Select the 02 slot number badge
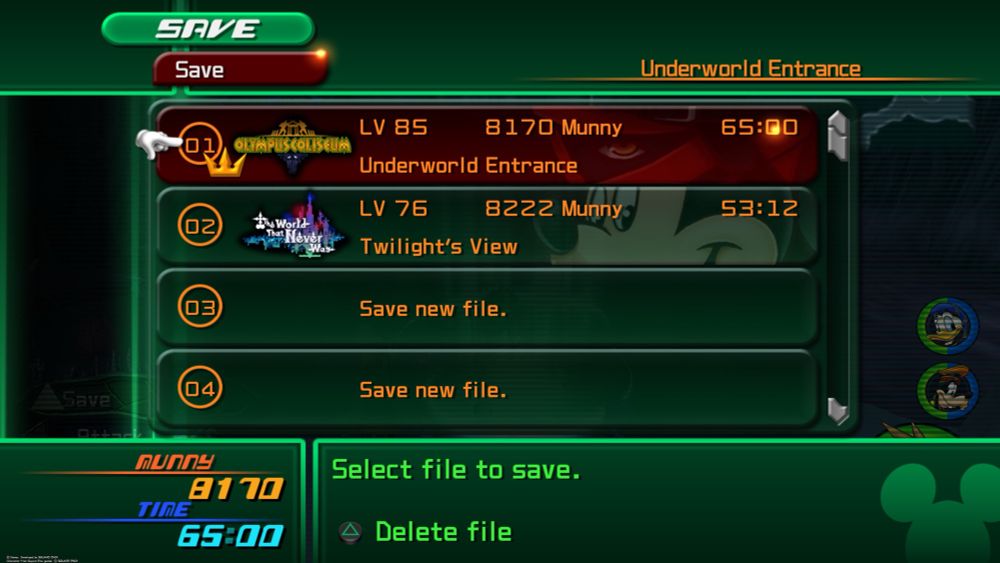 pyautogui.click(x=200, y=225)
